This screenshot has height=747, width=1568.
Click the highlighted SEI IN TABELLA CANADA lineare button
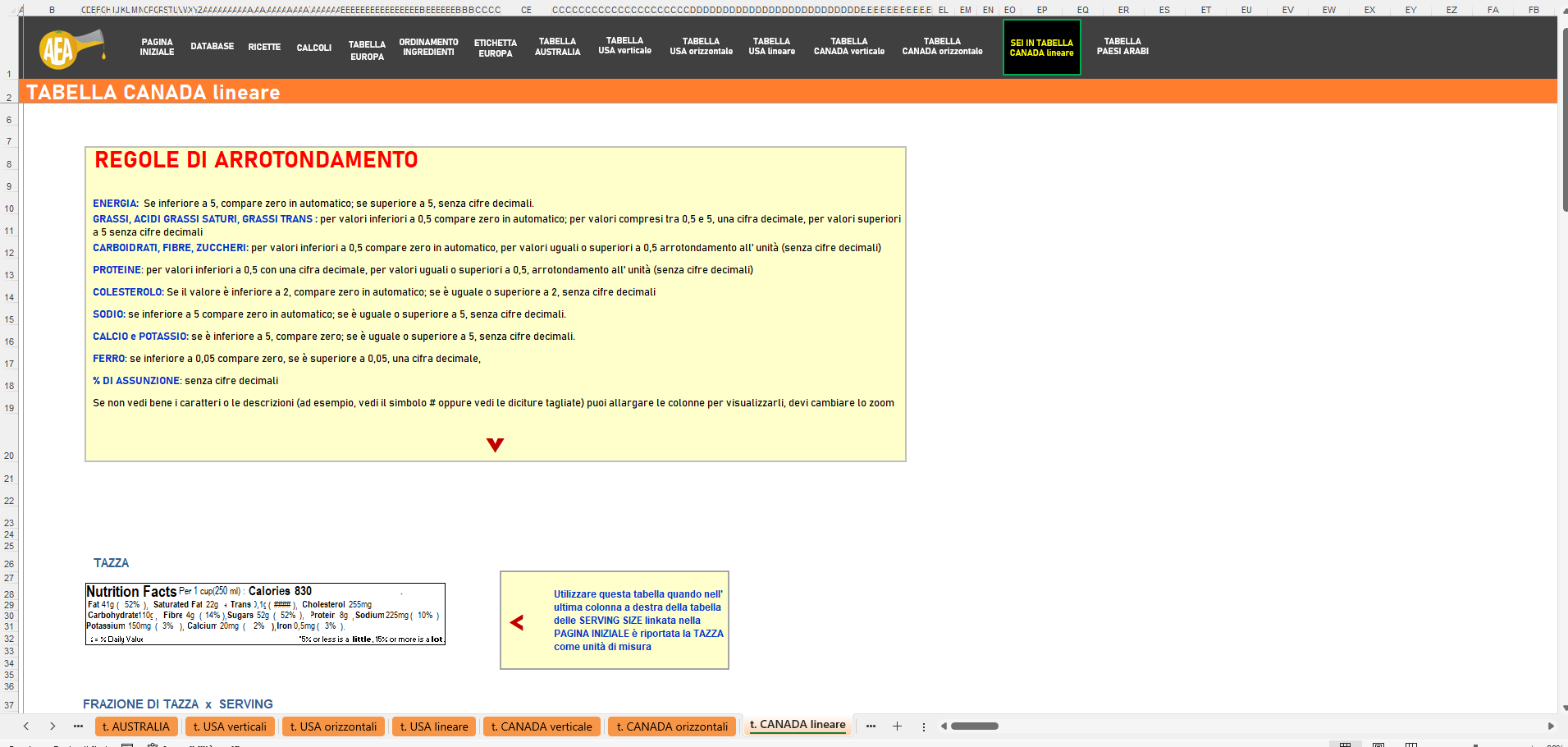(1042, 48)
